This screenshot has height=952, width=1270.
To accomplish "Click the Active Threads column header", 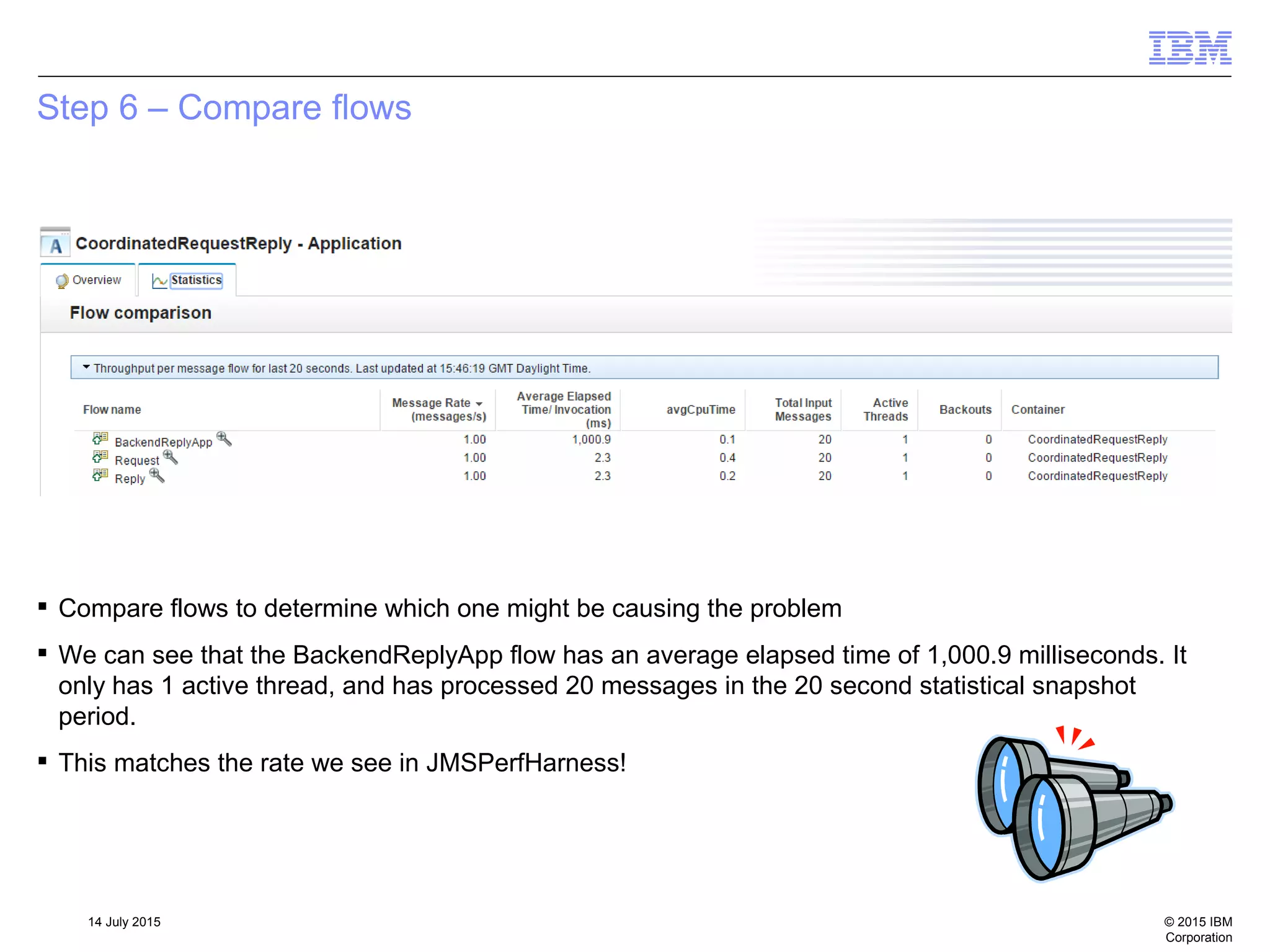I will click(x=886, y=409).
